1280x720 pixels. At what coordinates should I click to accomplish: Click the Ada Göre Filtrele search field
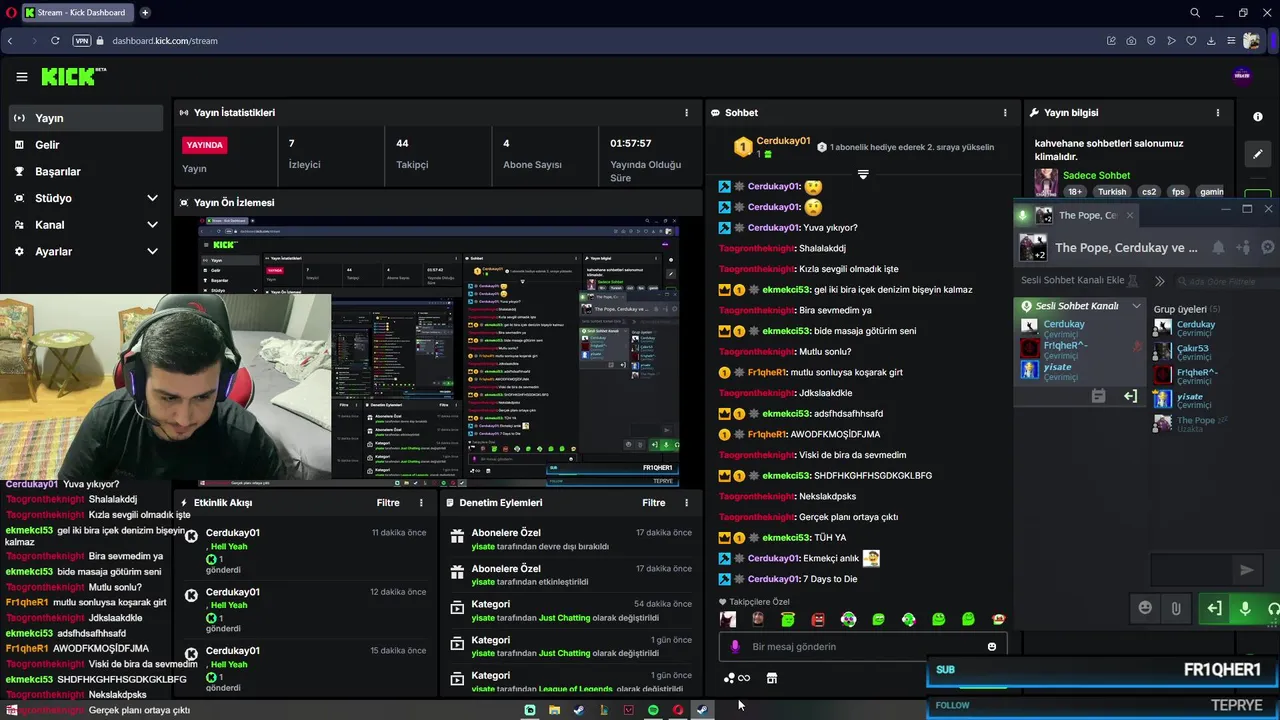(1226, 281)
